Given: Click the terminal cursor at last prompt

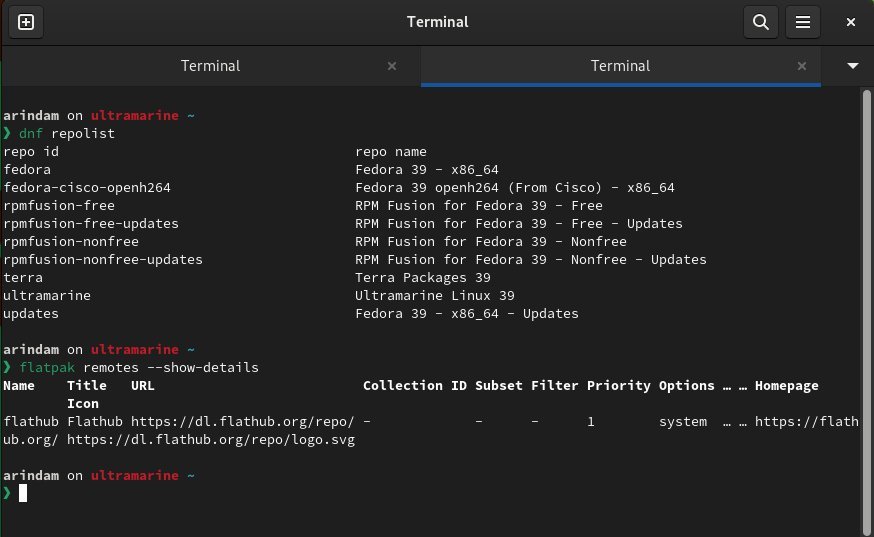Looking at the screenshot, I should click(x=23, y=493).
